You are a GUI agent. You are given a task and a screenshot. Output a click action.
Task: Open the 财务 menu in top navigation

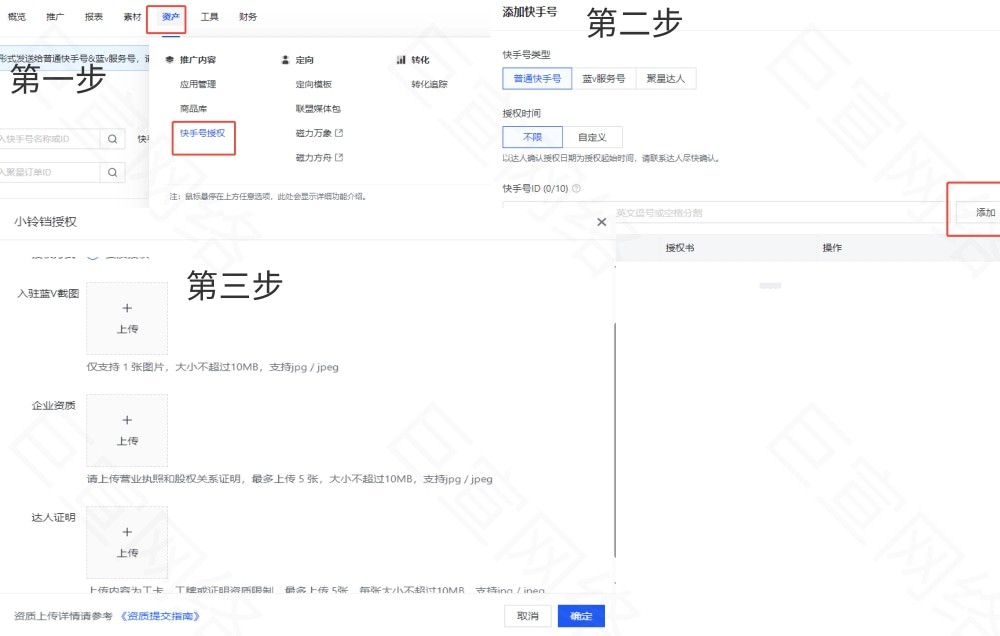click(247, 16)
